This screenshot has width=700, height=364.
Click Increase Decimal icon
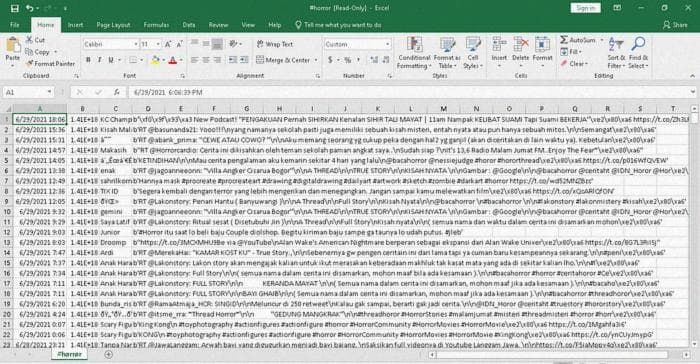pyautogui.click(x=374, y=60)
